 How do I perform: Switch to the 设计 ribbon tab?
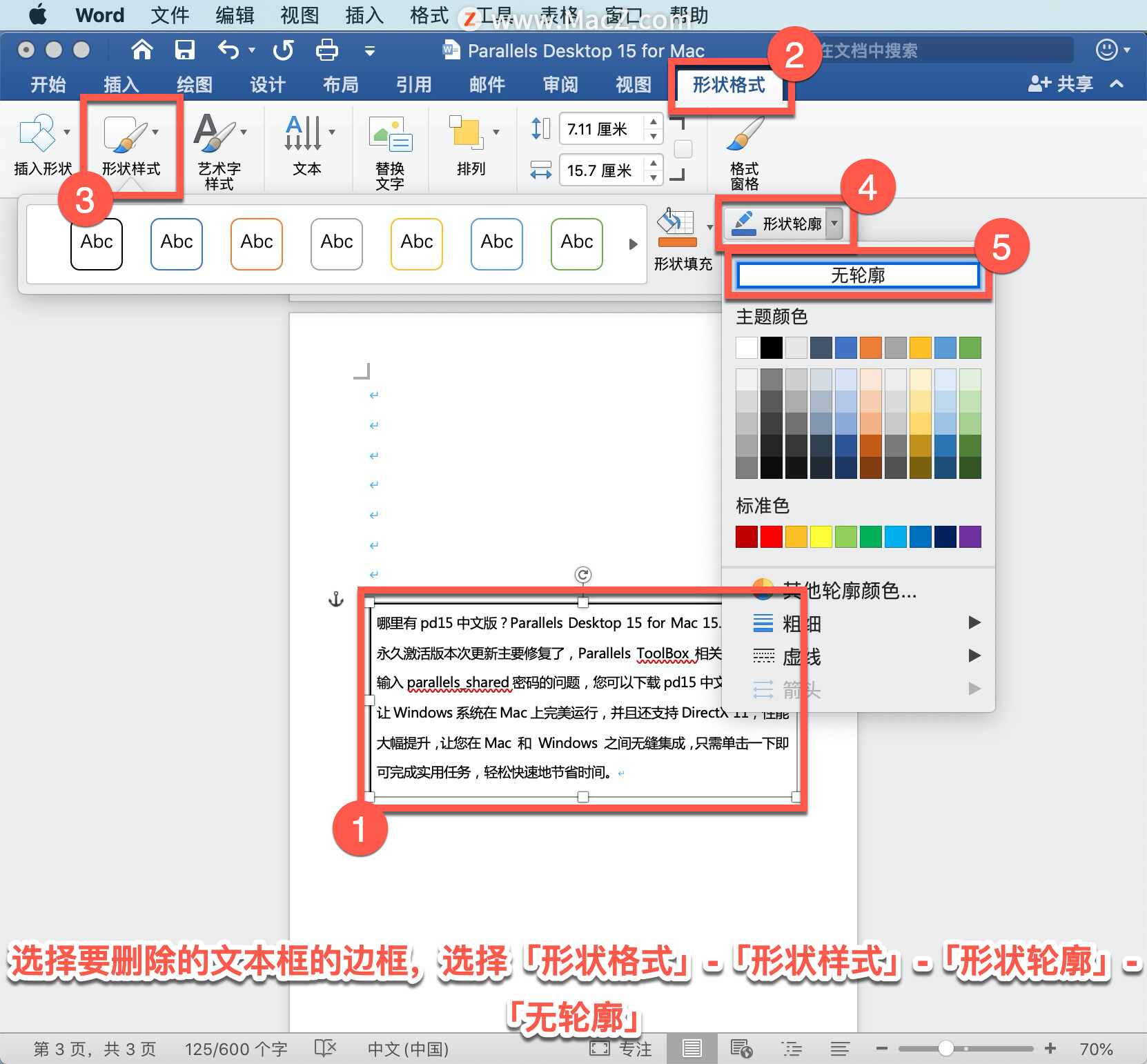(x=268, y=84)
